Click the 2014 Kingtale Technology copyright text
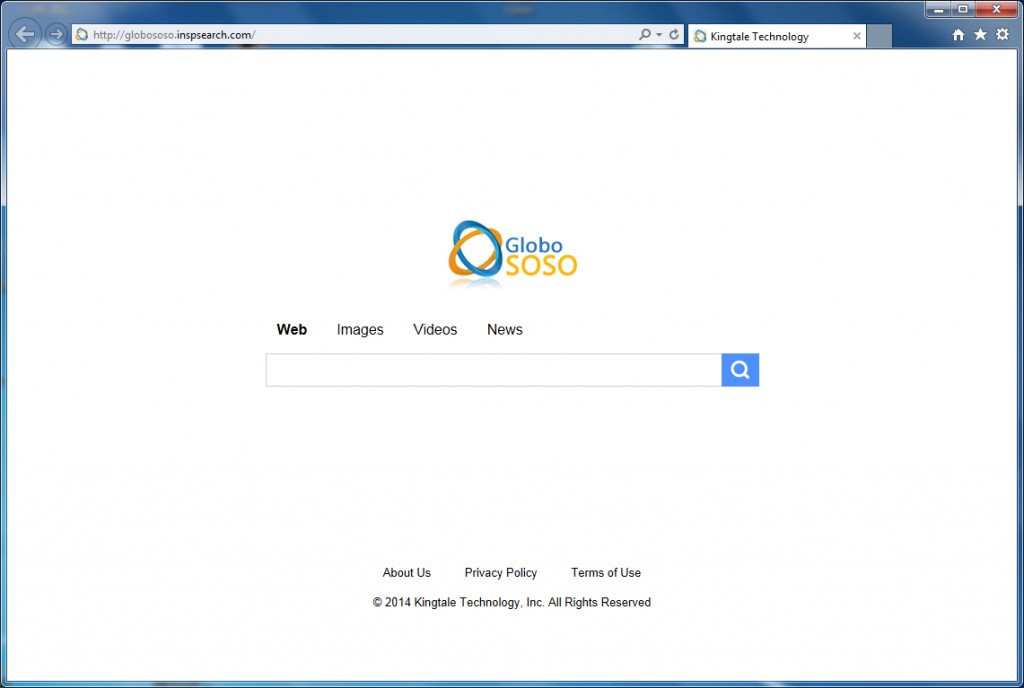The height and width of the screenshot is (688, 1024). coord(511,602)
